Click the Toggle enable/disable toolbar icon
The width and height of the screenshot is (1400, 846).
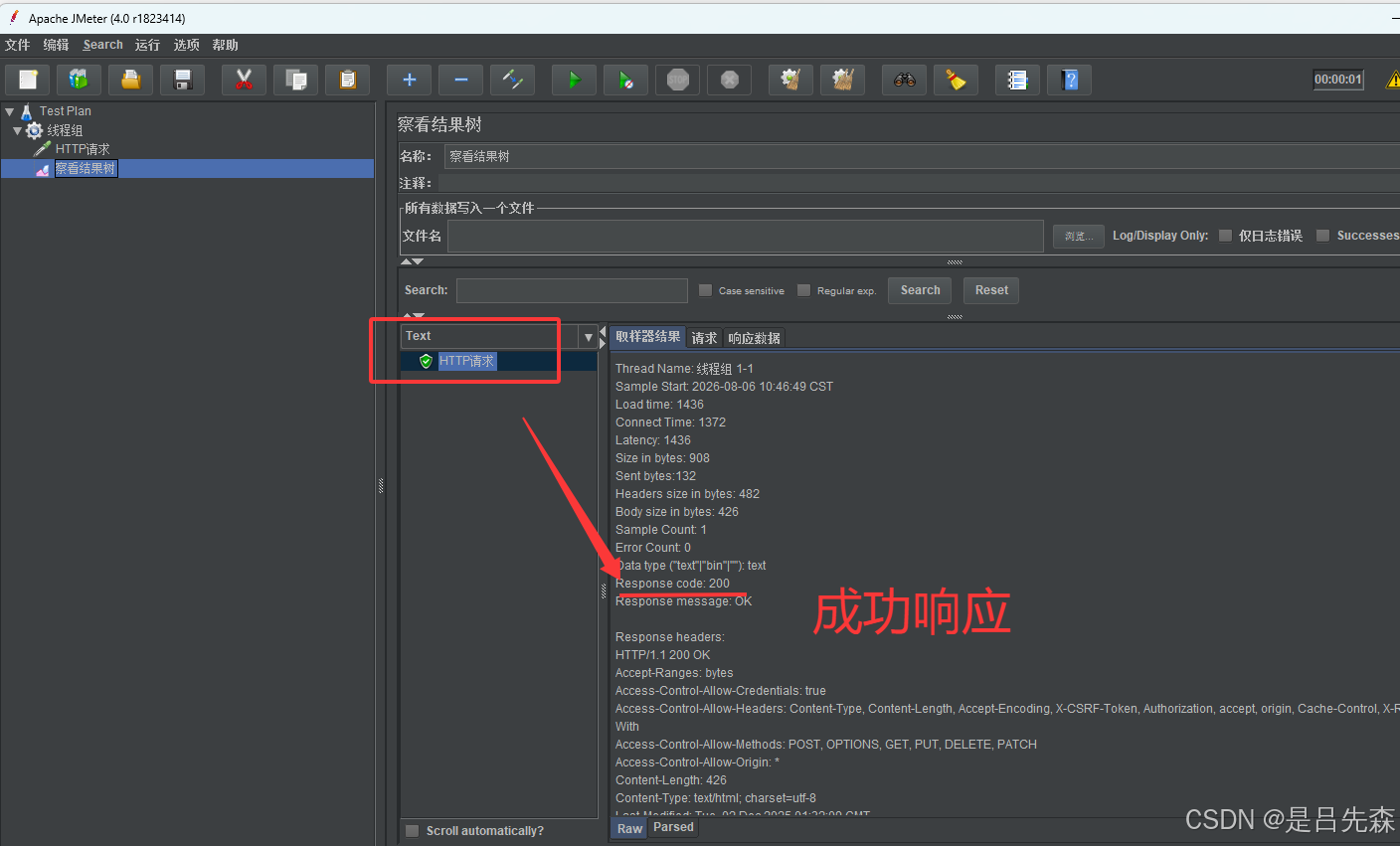point(513,80)
